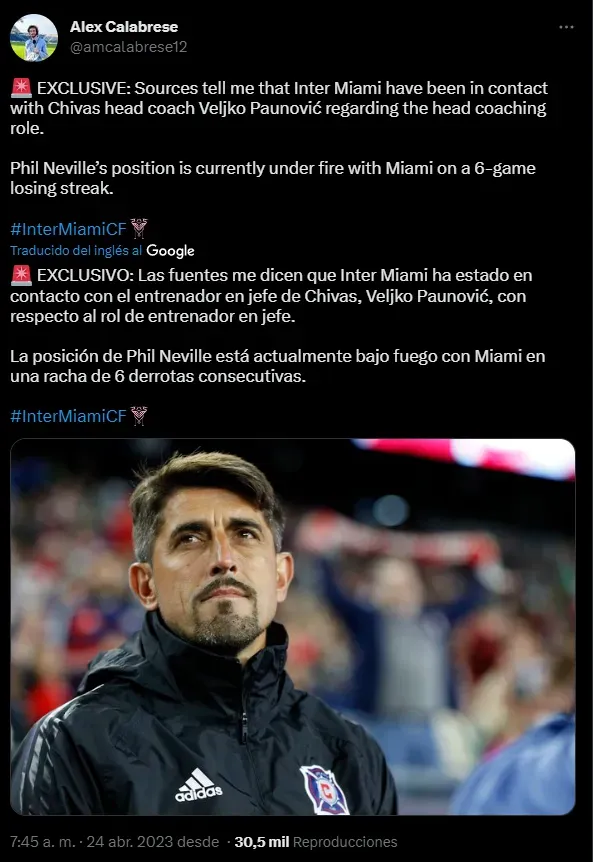Click the Chicago Fire crest on jacket
Image resolution: width=593 pixels, height=862 pixels.
point(325,790)
